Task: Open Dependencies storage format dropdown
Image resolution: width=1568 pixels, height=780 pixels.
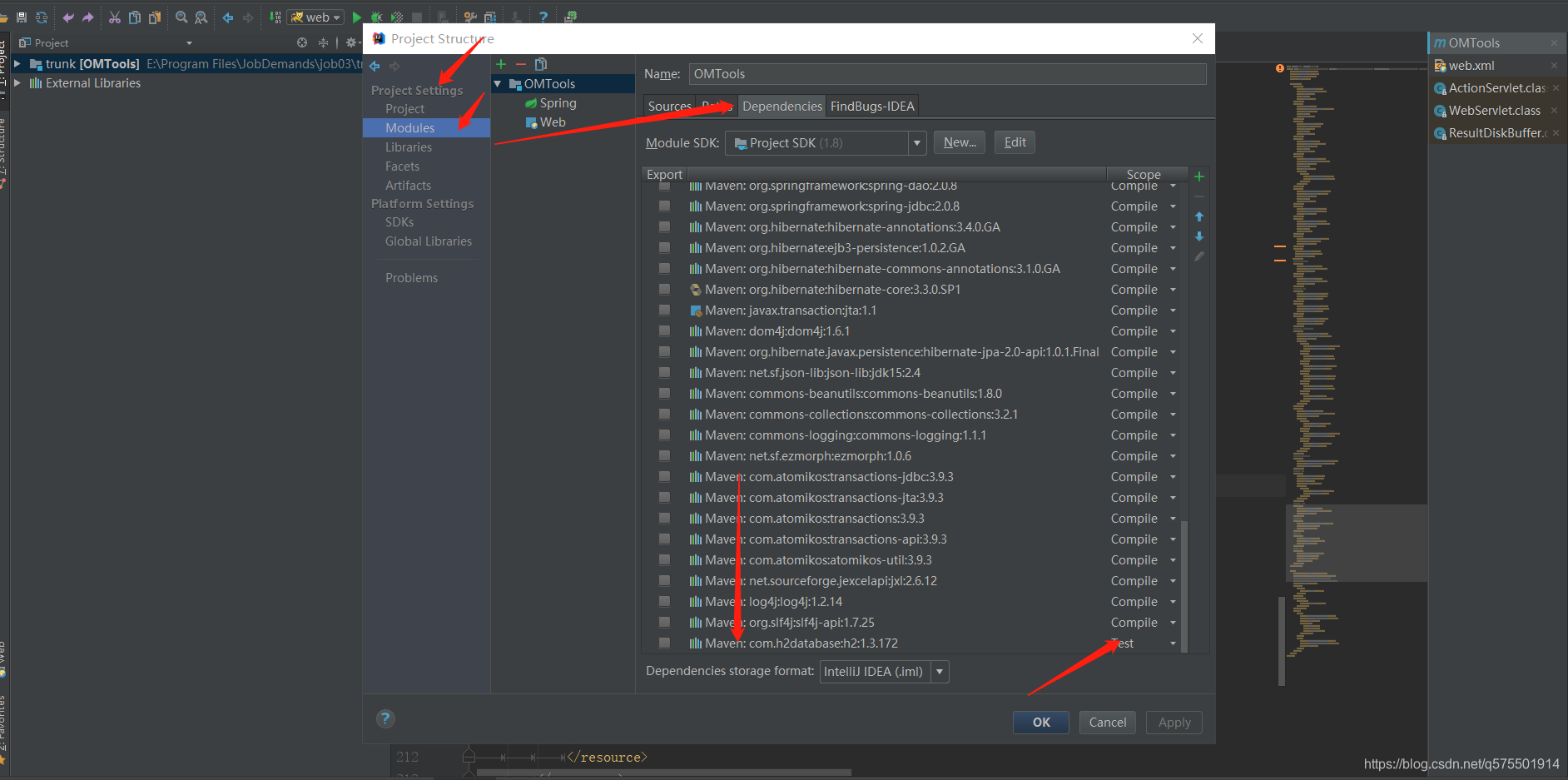Action: [940, 672]
